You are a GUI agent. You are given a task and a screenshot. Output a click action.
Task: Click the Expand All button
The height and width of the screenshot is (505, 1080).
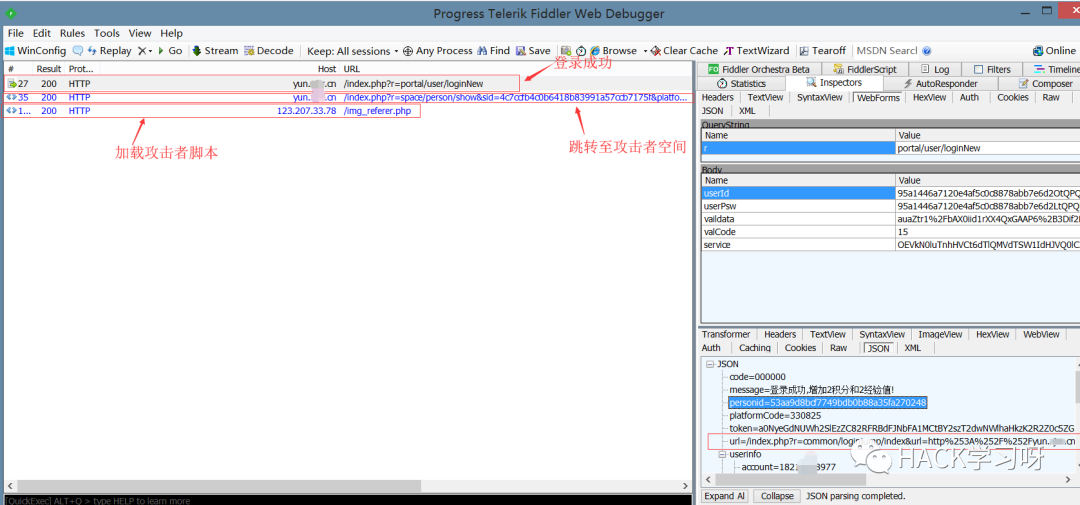pyautogui.click(x=724, y=496)
